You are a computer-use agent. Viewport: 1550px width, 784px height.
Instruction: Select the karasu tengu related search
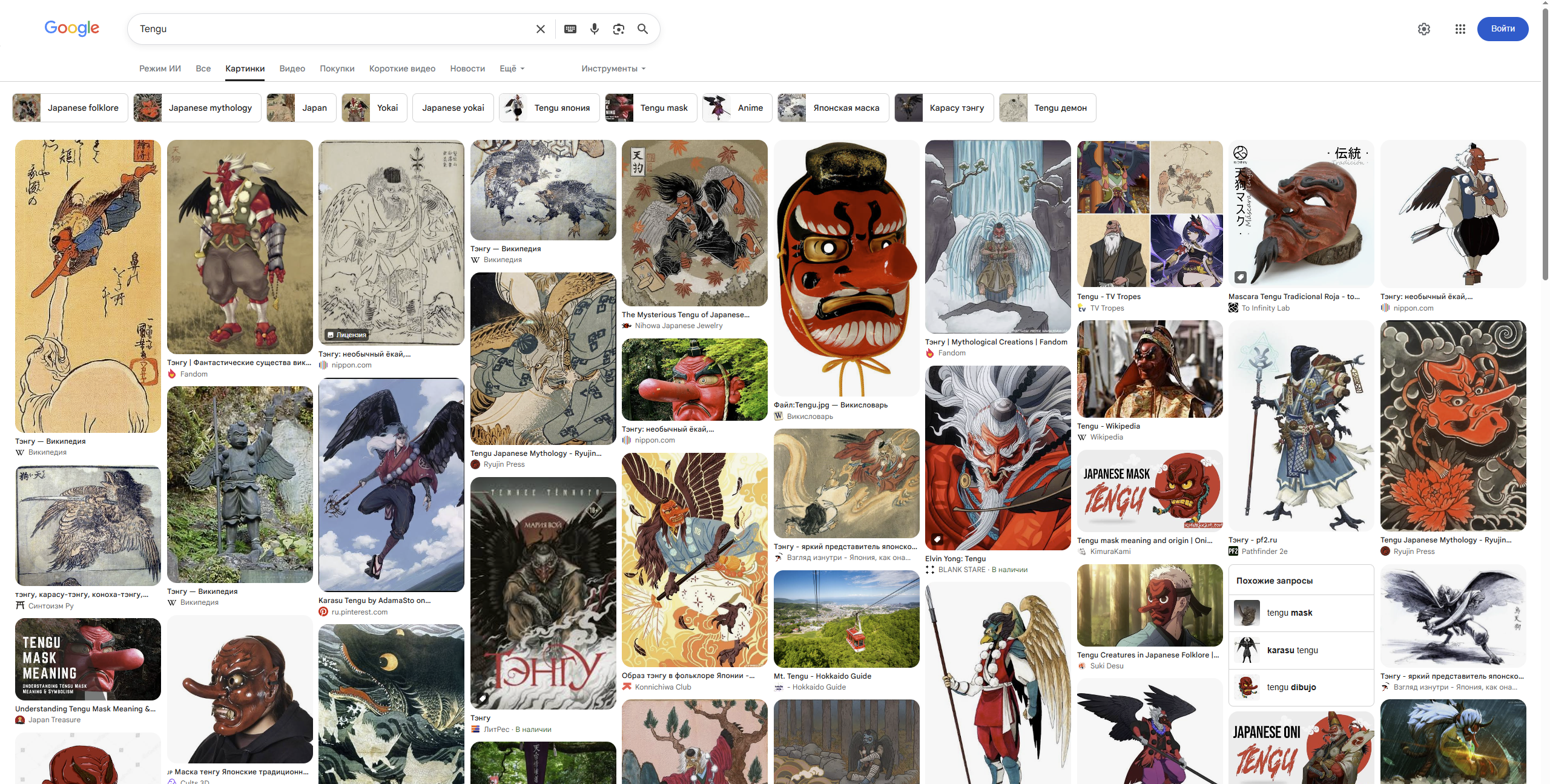coord(1301,650)
